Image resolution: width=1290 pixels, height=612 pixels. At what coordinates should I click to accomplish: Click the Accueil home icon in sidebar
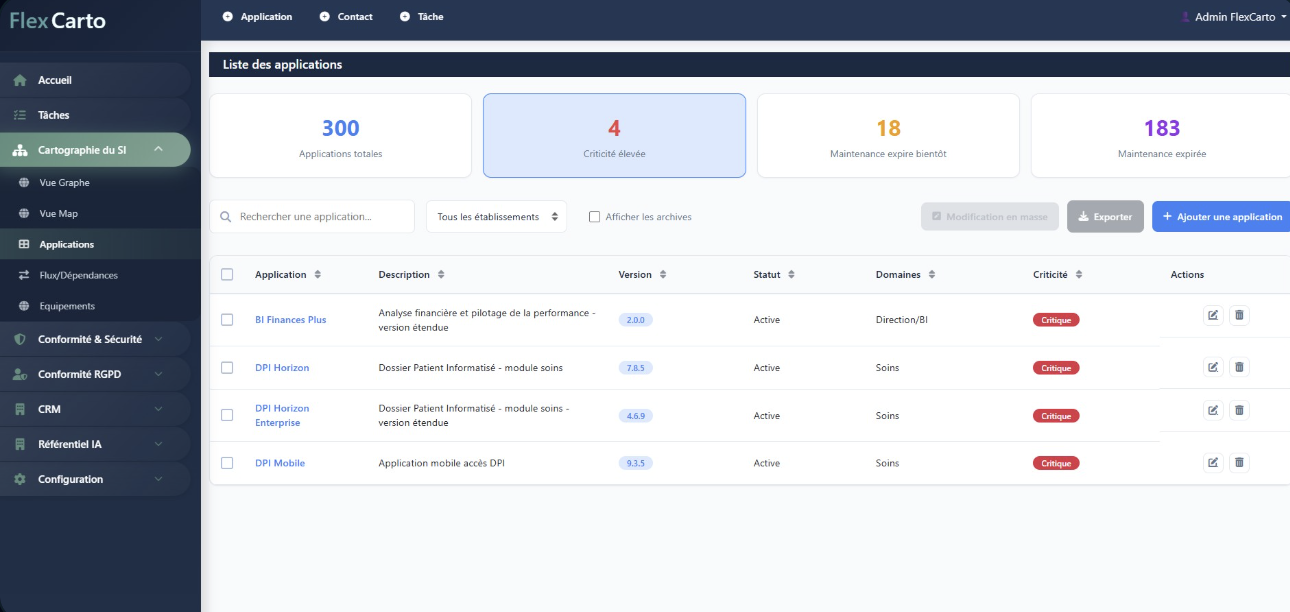pyautogui.click(x=20, y=80)
